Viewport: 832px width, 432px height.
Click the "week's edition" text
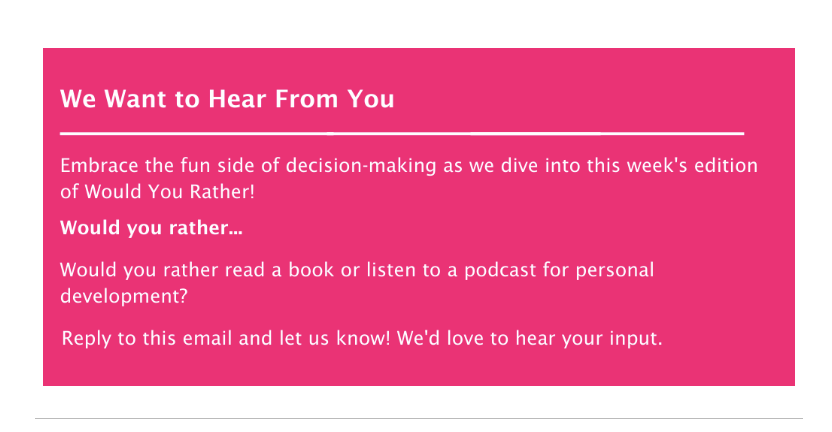[x=692, y=166]
